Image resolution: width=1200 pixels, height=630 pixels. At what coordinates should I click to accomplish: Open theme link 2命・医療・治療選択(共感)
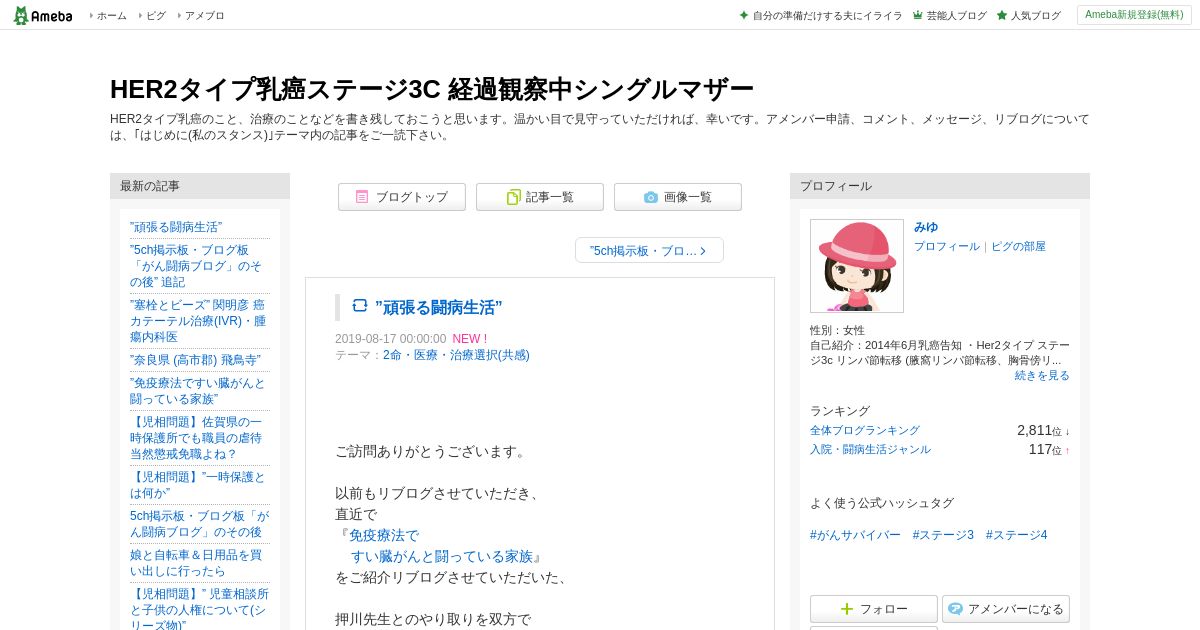pos(456,355)
